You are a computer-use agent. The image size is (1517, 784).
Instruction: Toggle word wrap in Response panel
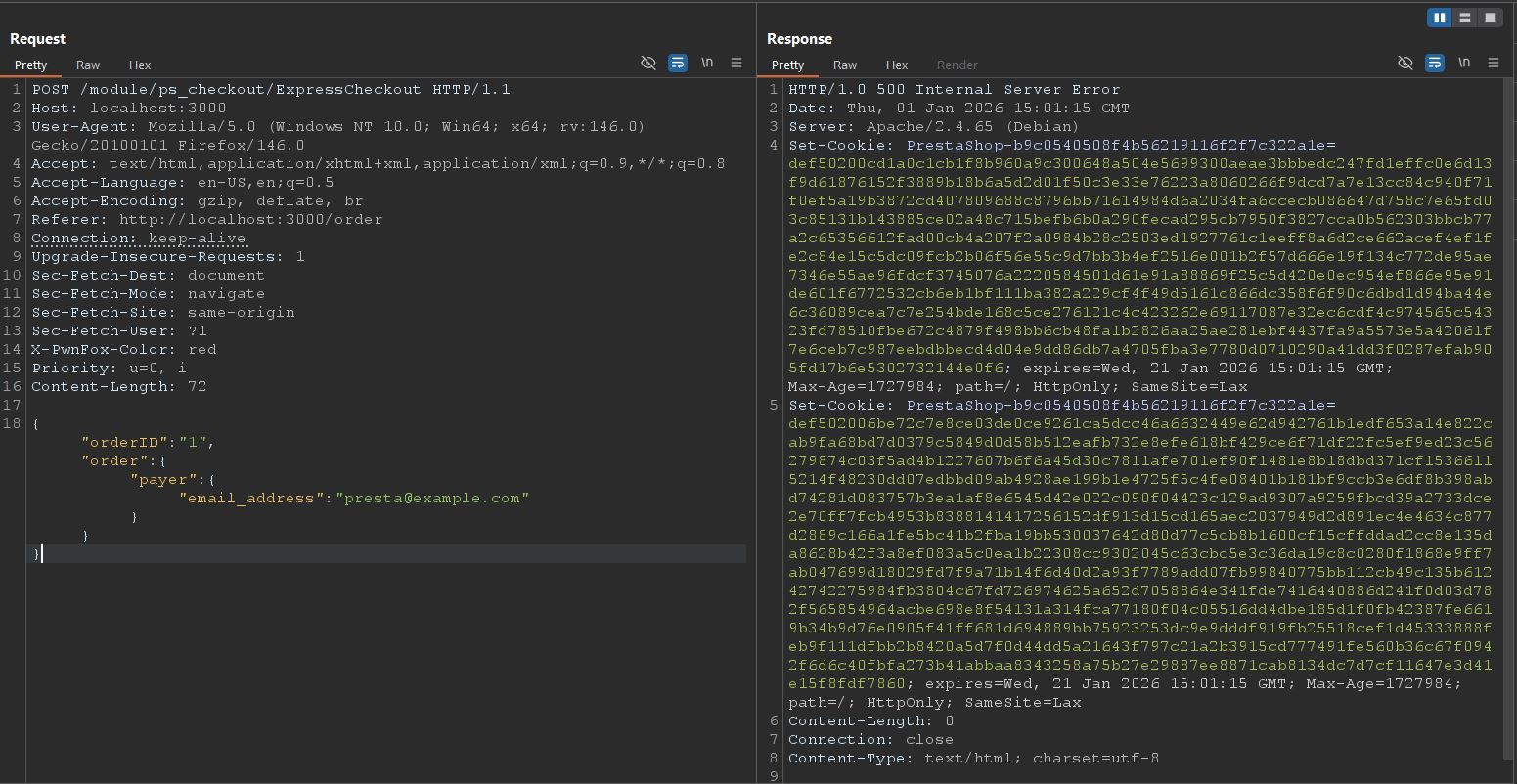point(1434,63)
